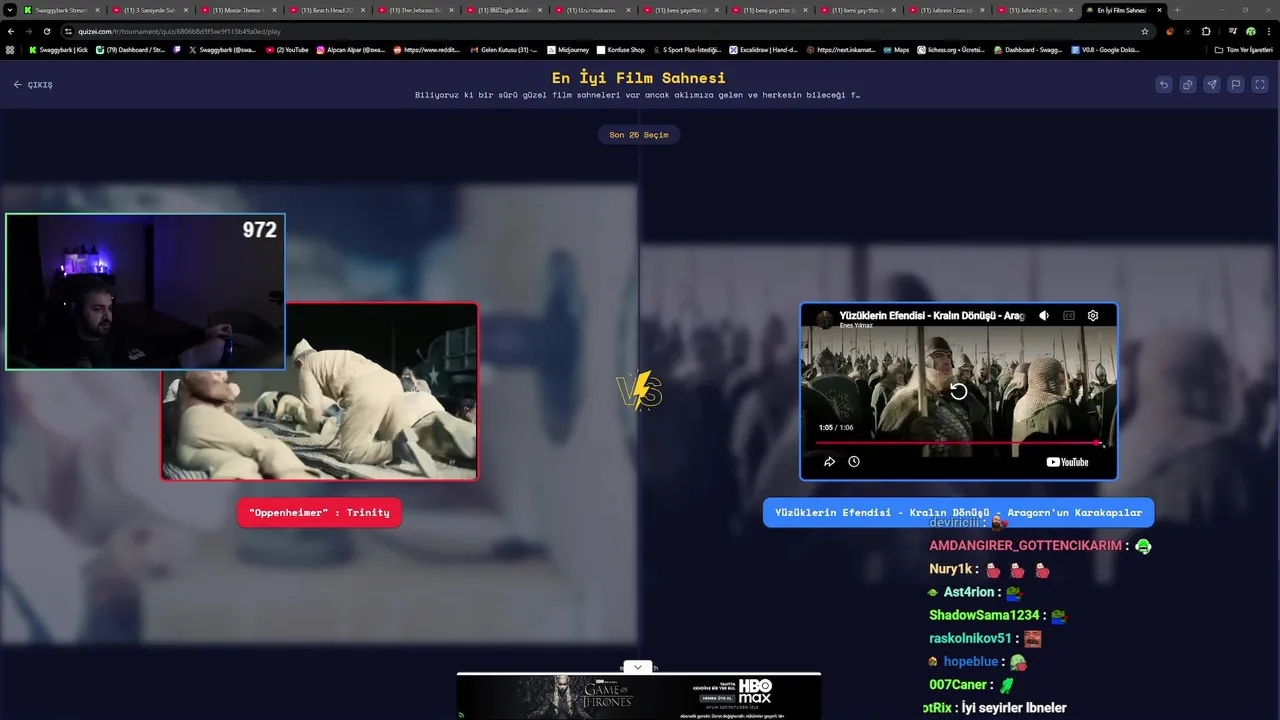The image size is (1280, 720).
Task: Enter fullscreen with the quiz fullscreen icon
Action: pos(1260,85)
